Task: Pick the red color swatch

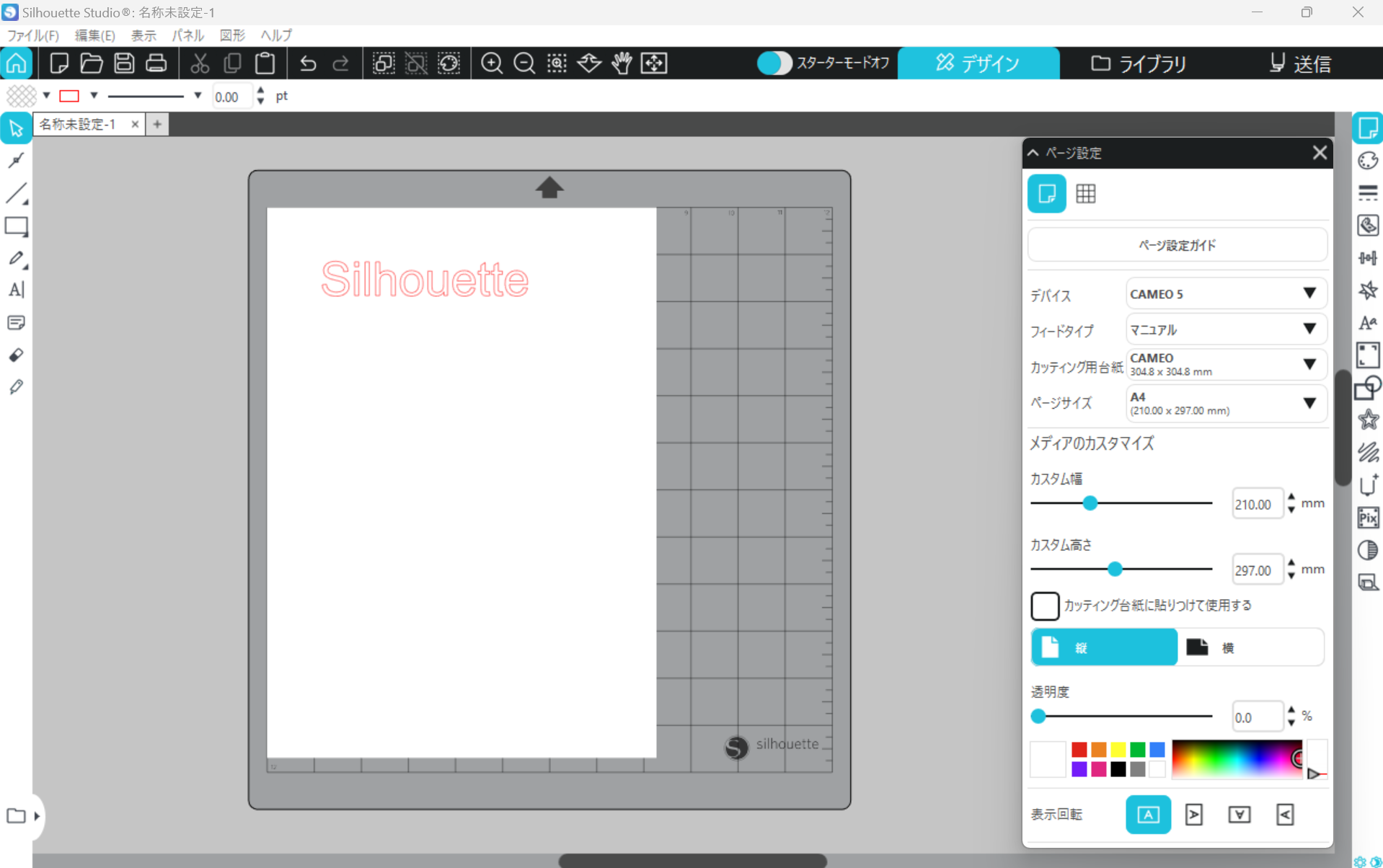Action: (x=1079, y=750)
